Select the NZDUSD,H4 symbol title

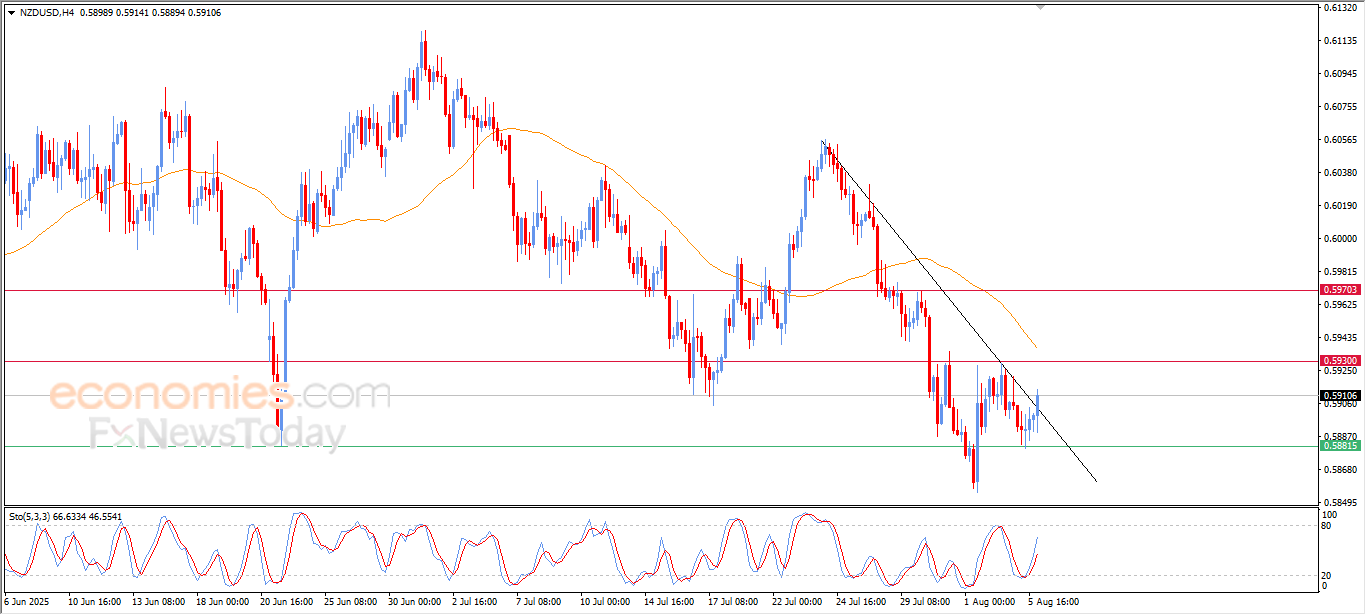point(47,13)
